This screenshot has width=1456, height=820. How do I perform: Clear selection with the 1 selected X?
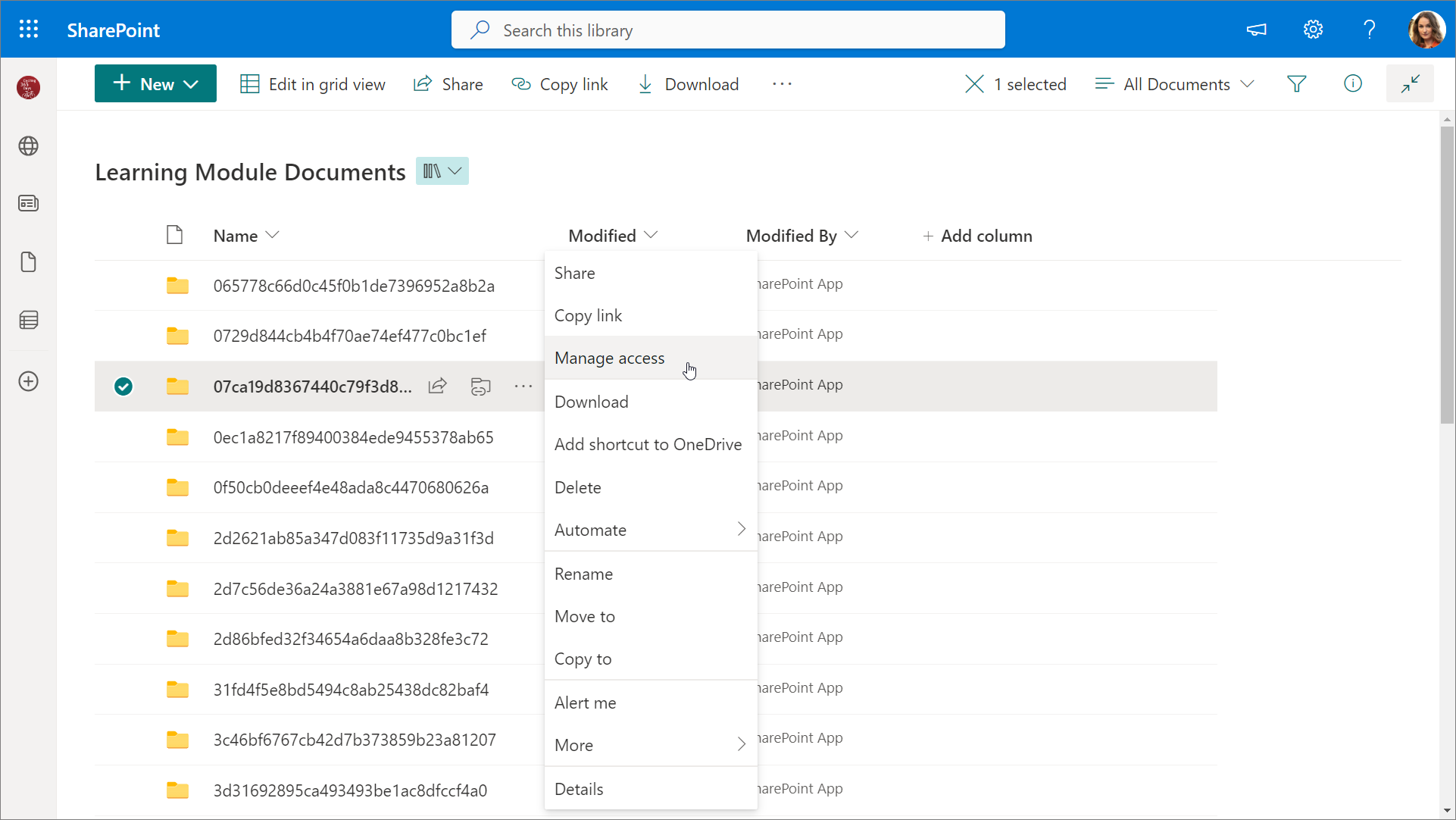(x=974, y=84)
